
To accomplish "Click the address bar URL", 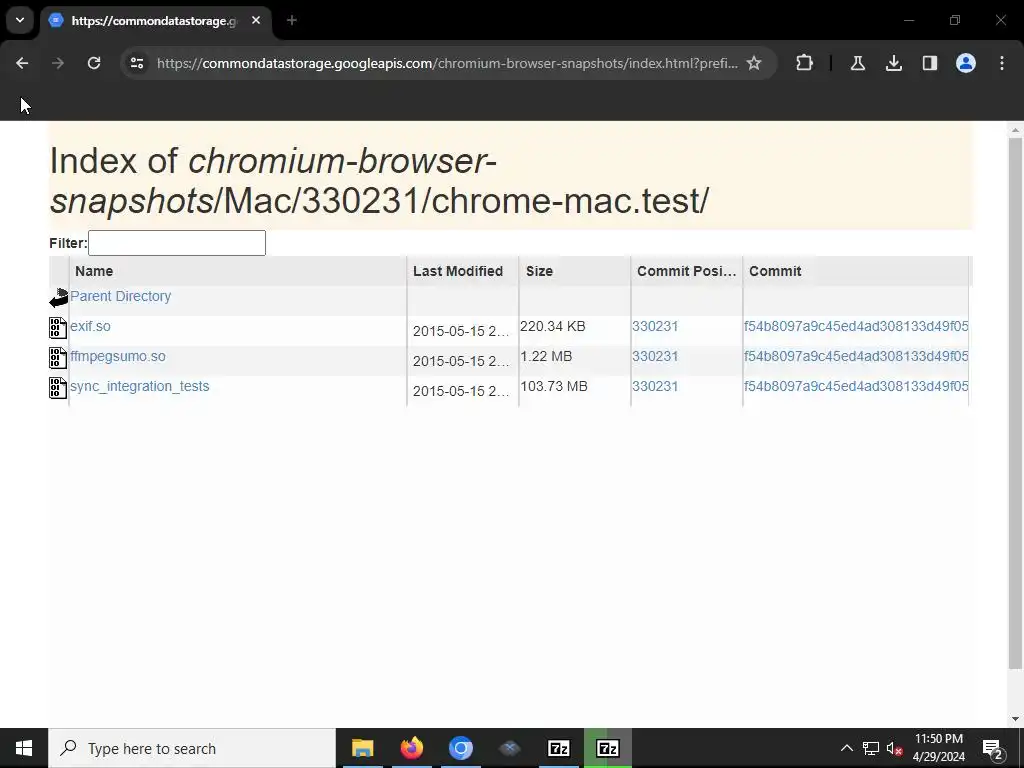I will pos(447,63).
